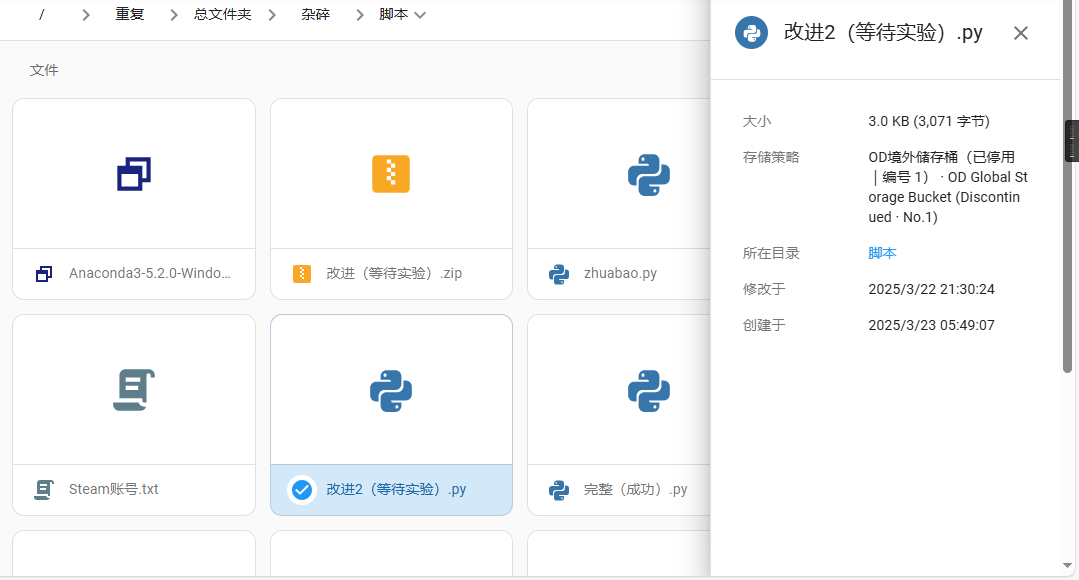The image size is (1079, 580).
Task: Open the 脚本 directory link in details
Action: coord(882,253)
